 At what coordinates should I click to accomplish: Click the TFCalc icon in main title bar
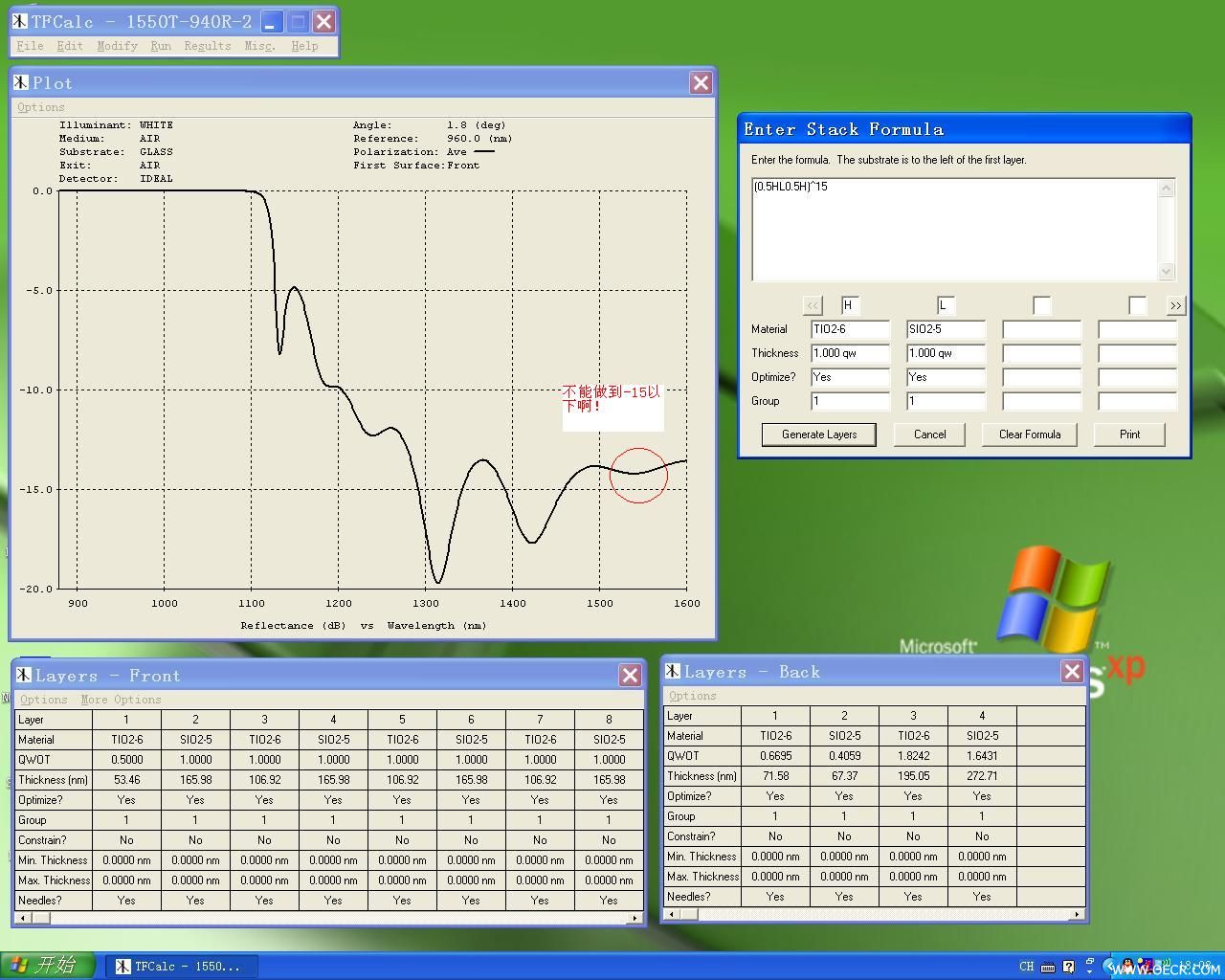coord(20,21)
